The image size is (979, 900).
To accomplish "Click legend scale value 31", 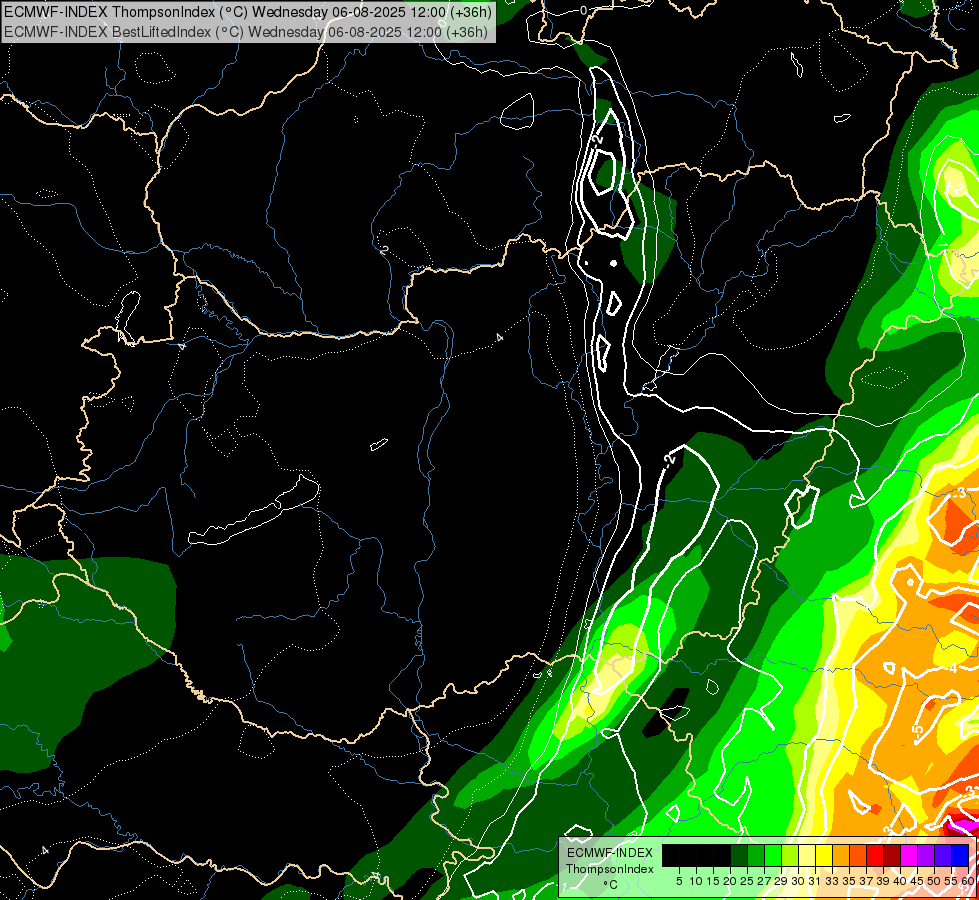I will point(815,881).
